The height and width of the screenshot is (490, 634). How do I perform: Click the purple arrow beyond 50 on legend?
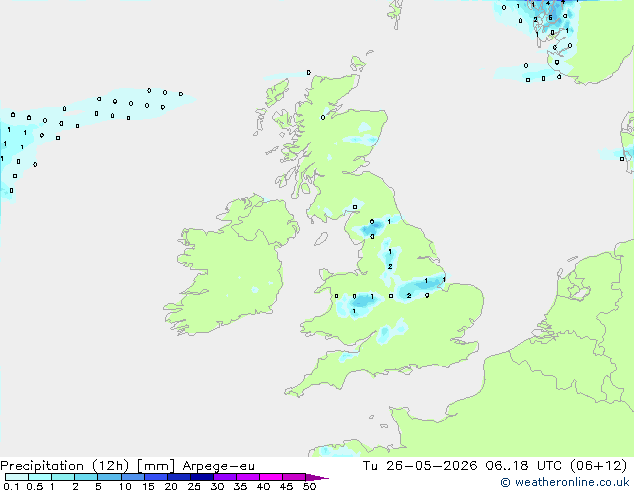pos(317,477)
